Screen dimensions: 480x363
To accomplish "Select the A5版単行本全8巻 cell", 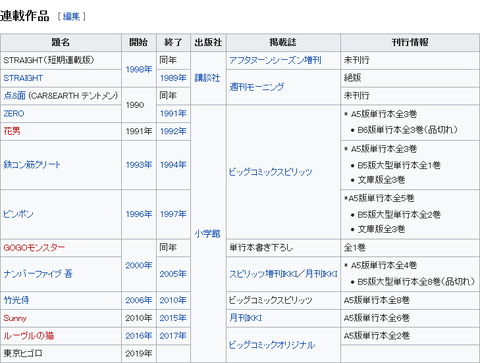I will click(x=410, y=300).
